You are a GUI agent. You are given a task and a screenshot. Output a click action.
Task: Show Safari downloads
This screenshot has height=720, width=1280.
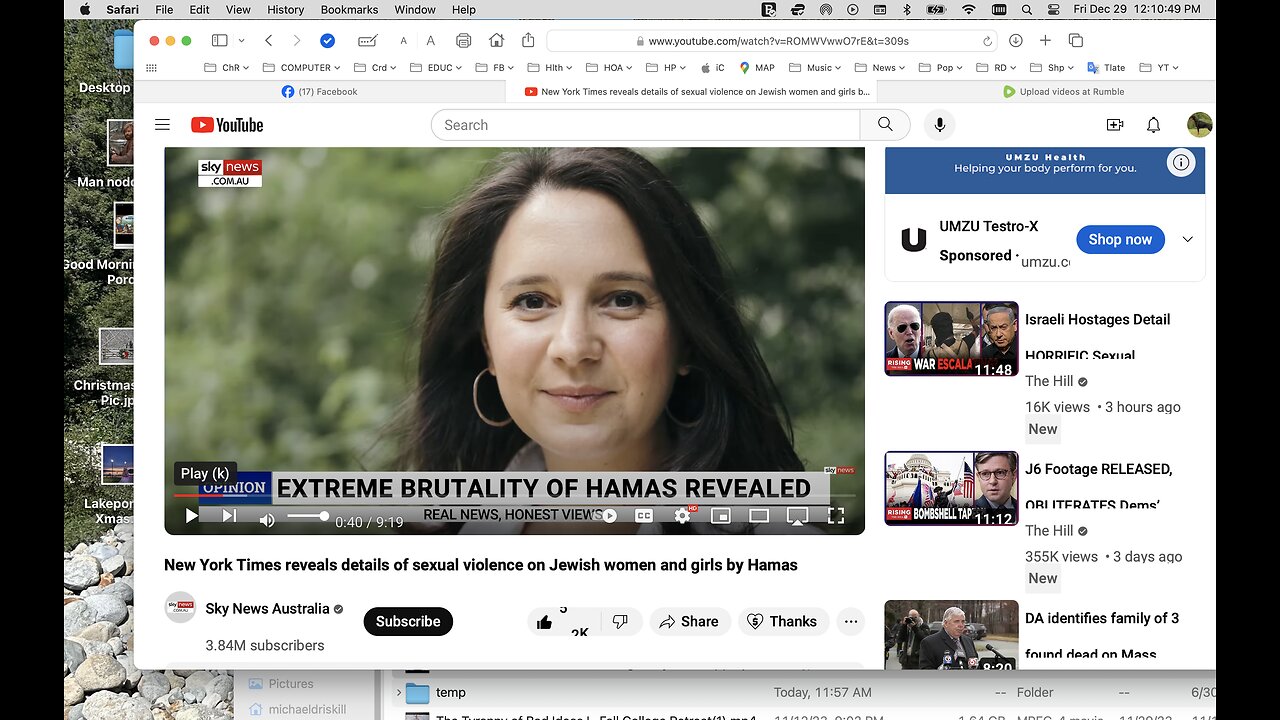[1015, 41]
